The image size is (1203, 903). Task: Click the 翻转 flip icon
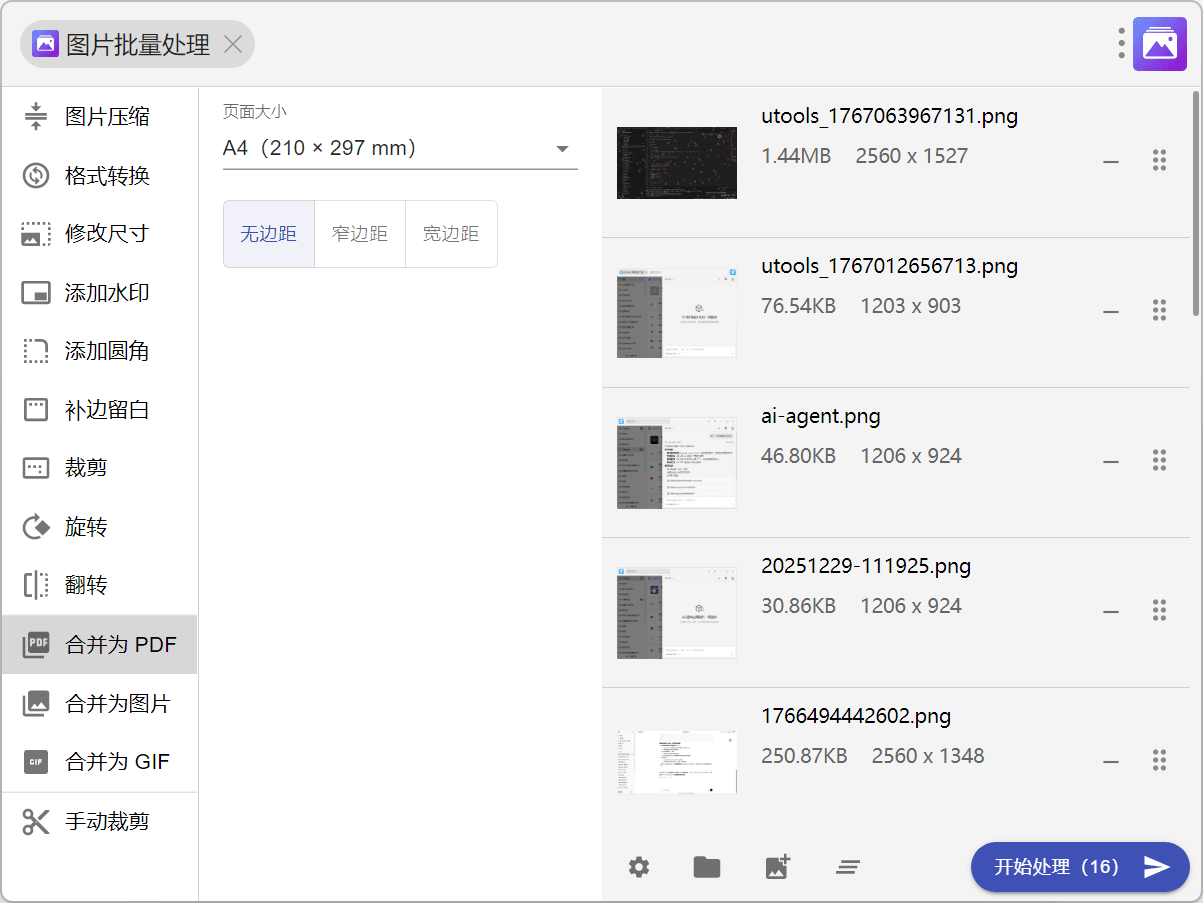(x=36, y=585)
